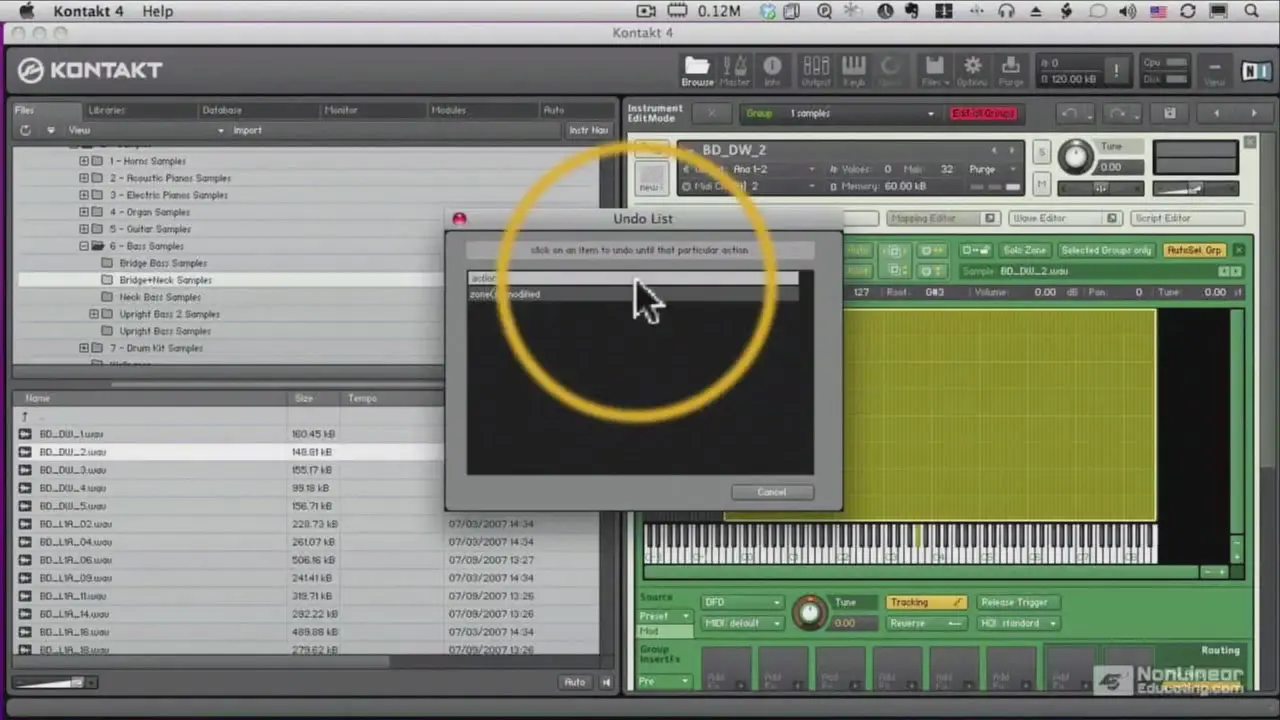Adjust the Source Tune knob
The width and height of the screenshot is (1280, 720).
[810, 612]
